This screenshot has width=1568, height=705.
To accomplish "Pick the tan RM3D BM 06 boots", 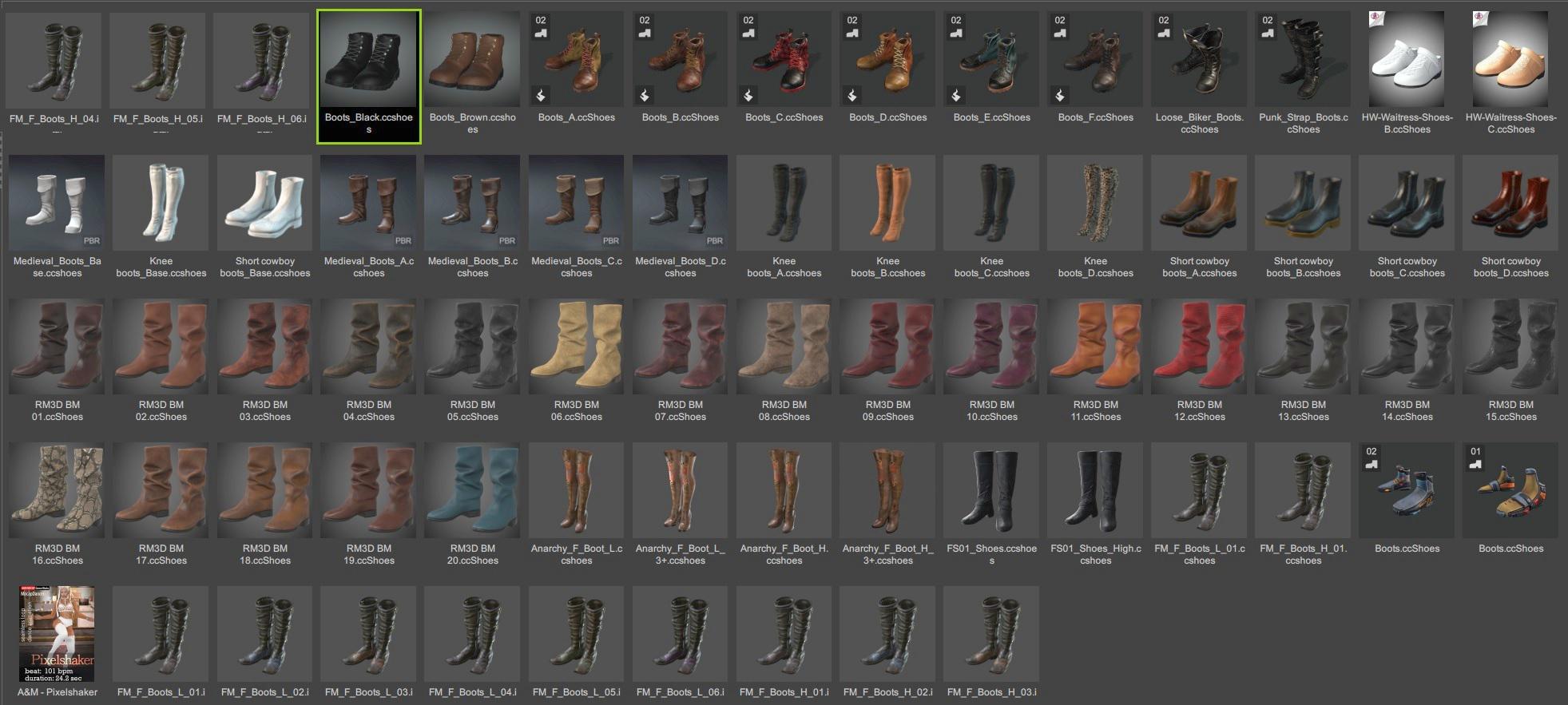I will click(x=576, y=347).
